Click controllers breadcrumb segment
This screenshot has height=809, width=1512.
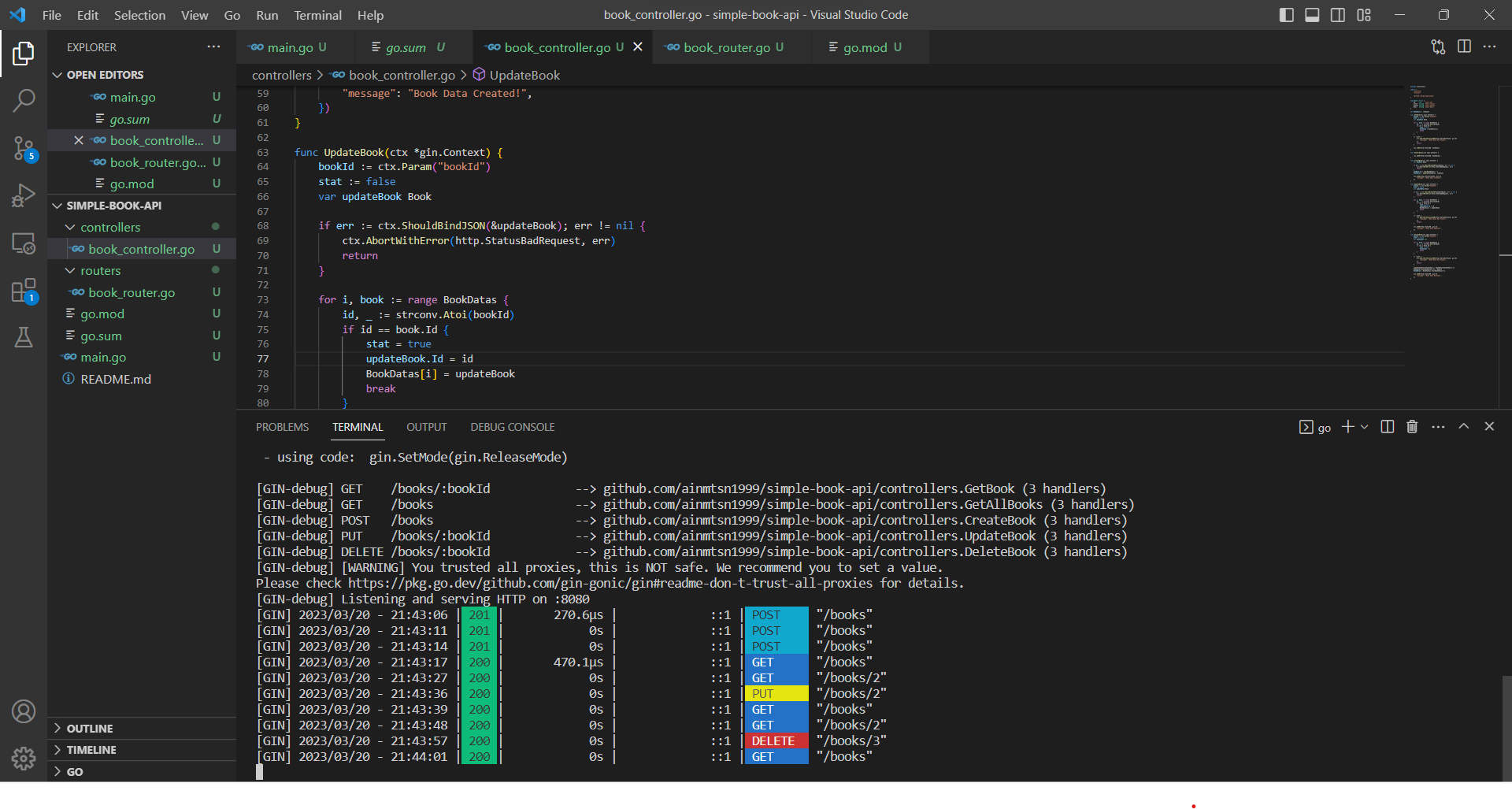[282, 75]
